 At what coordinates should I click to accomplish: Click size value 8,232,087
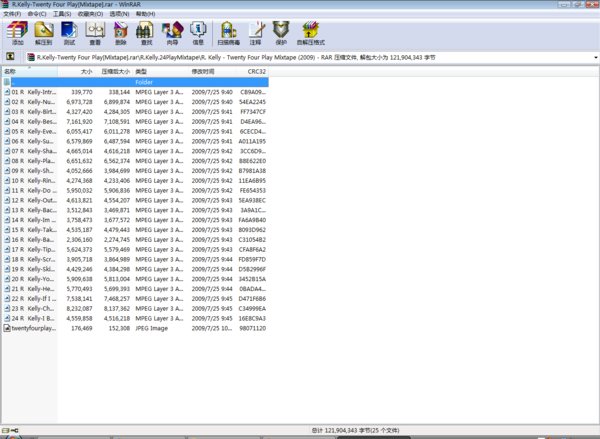point(79,308)
